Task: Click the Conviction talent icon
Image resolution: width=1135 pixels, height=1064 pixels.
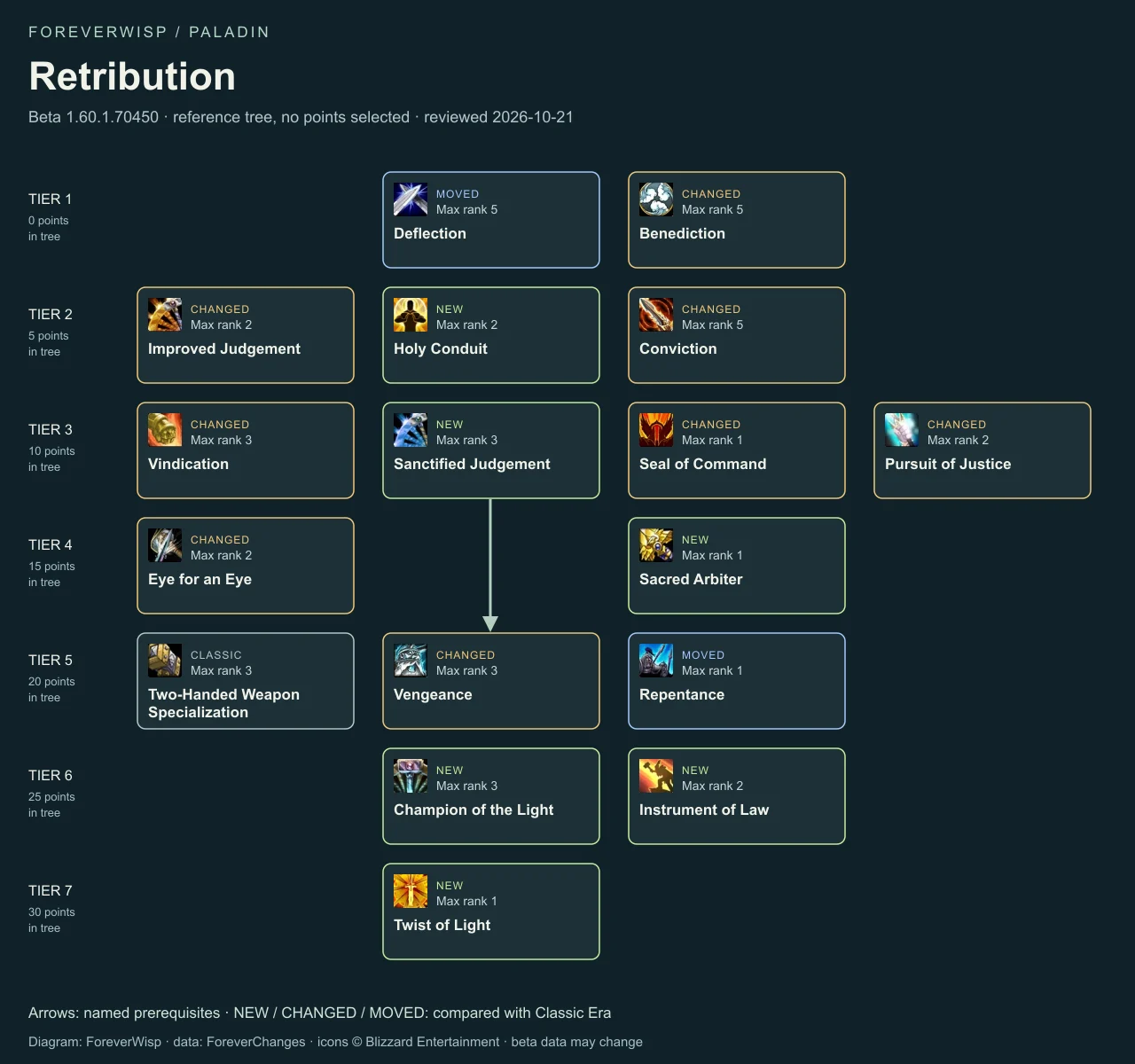Action: (x=656, y=315)
